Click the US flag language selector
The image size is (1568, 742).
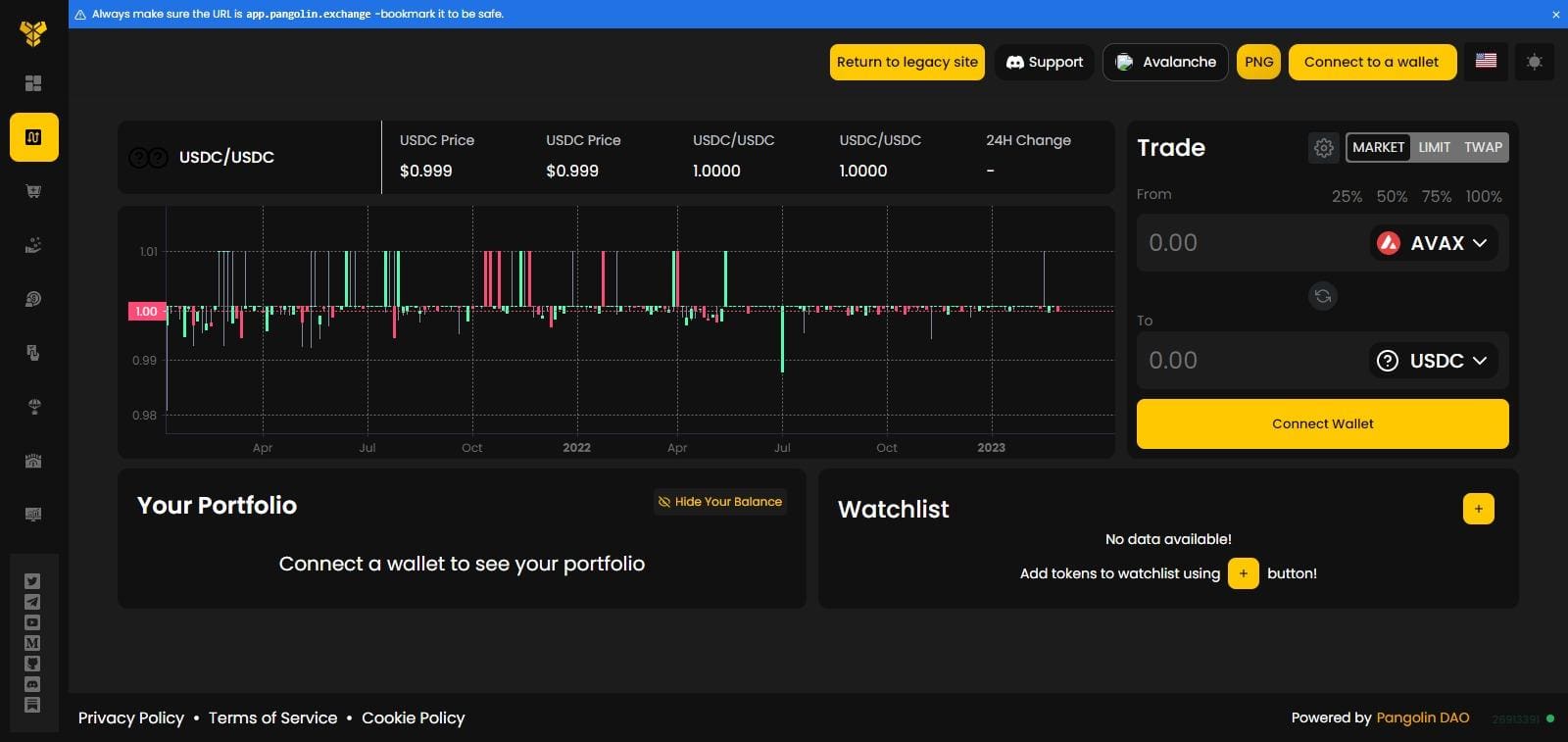point(1486,62)
